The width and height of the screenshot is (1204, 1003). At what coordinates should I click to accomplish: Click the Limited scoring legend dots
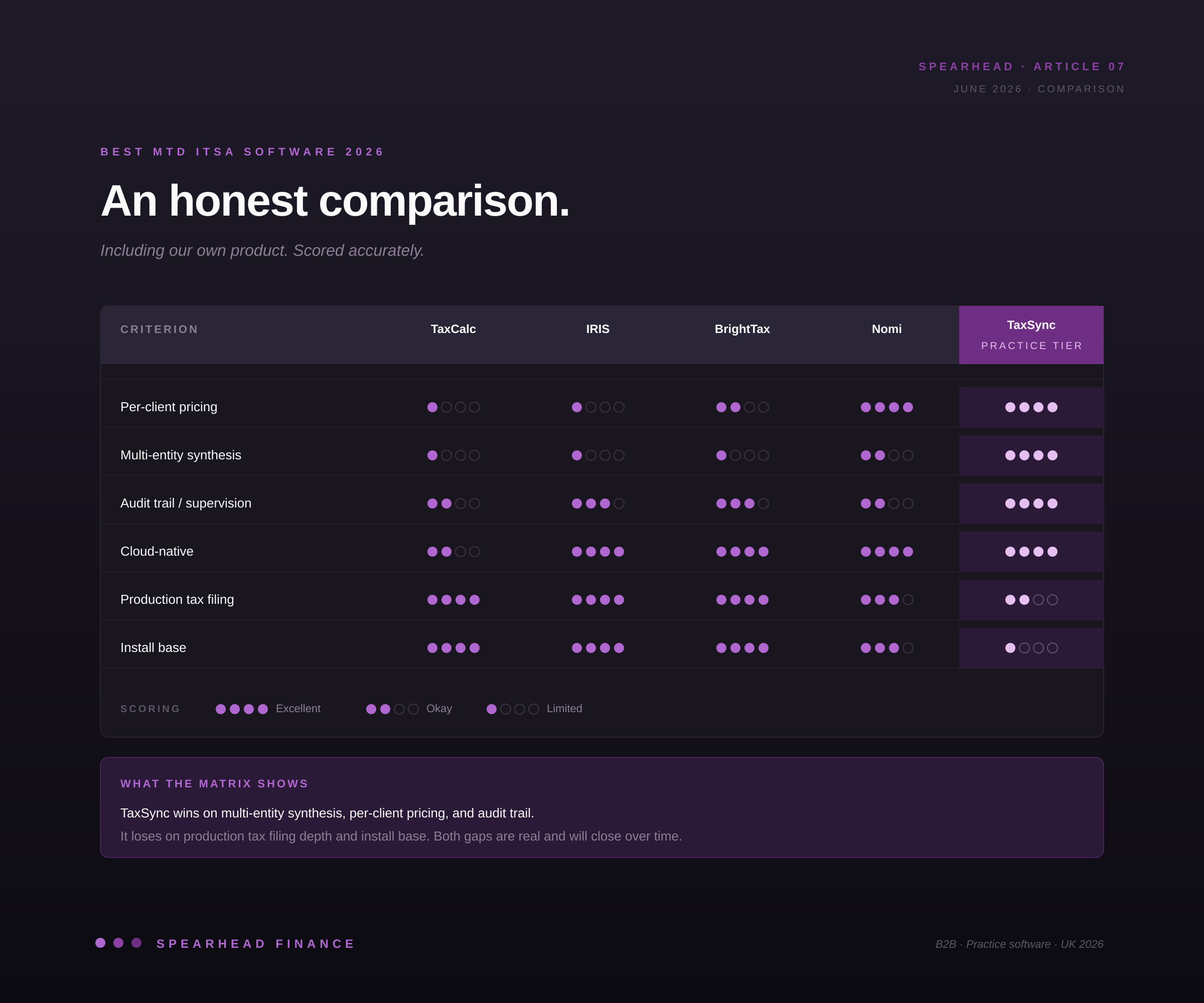click(x=513, y=709)
